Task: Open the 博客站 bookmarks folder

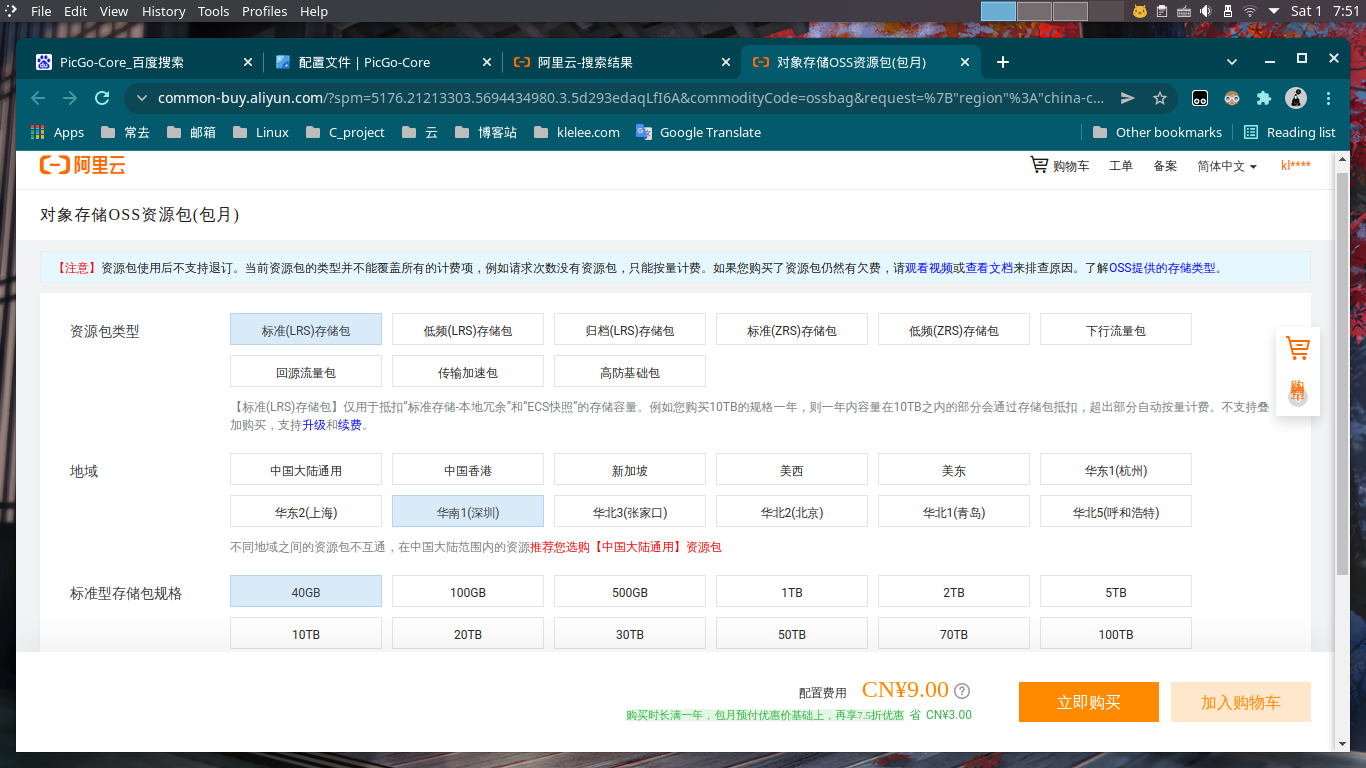Action: 485,132
